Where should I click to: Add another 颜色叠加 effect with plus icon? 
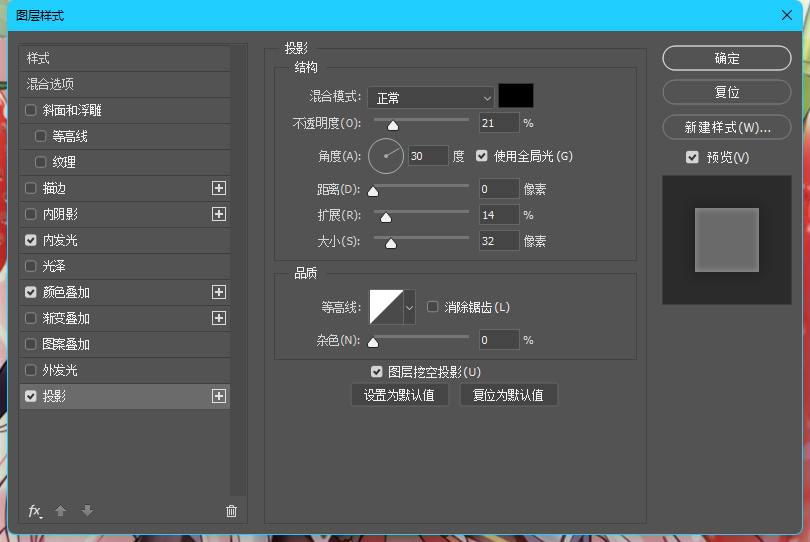pyautogui.click(x=219, y=292)
